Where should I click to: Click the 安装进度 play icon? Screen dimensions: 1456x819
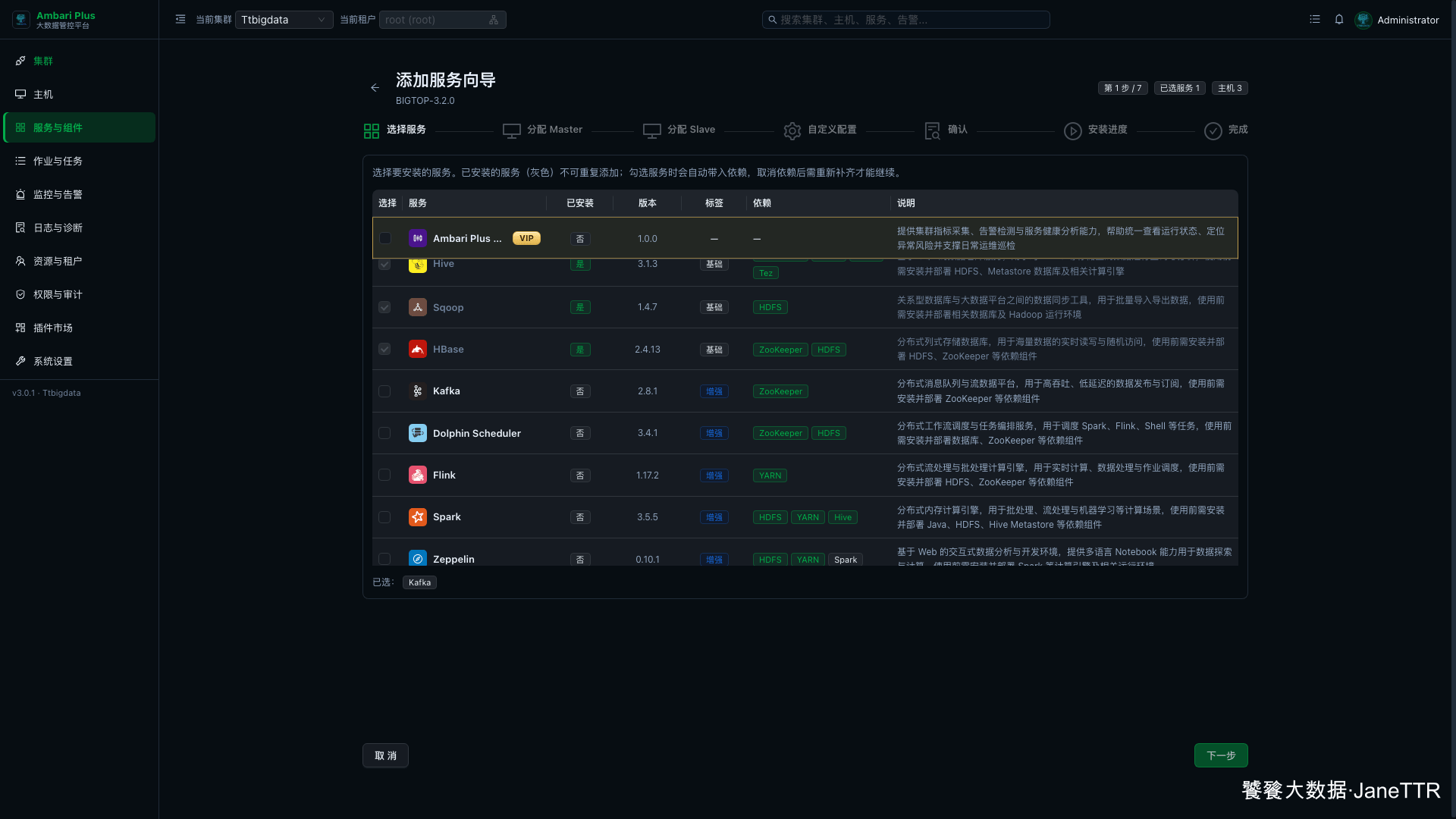point(1073,131)
